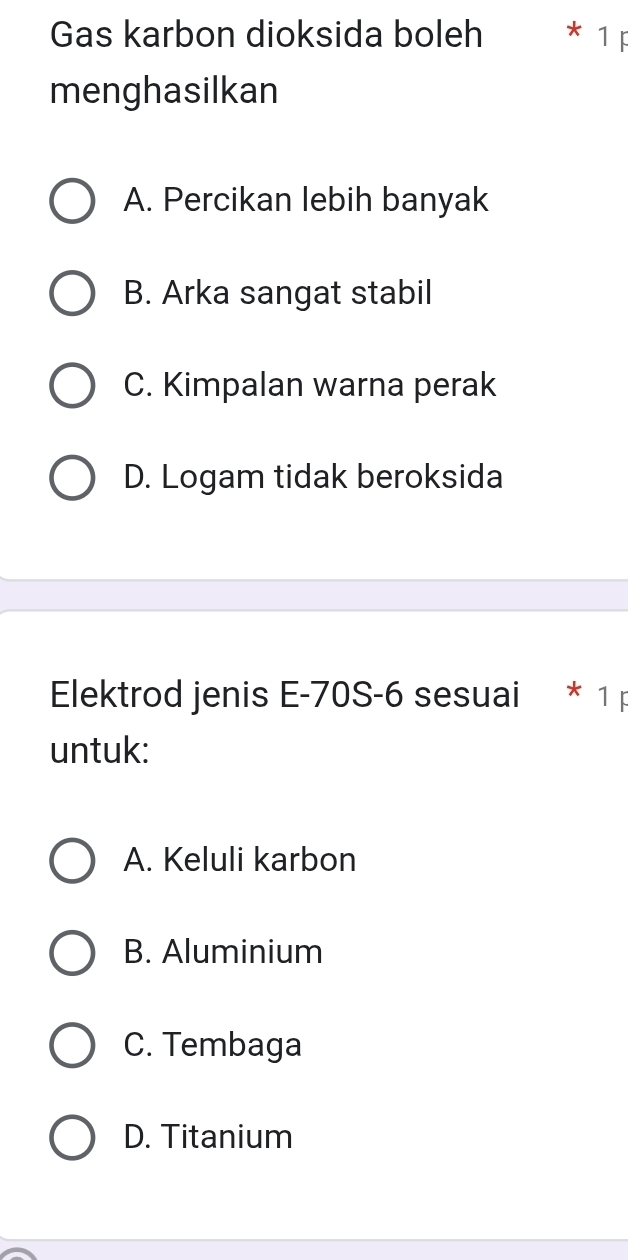This screenshot has width=628, height=1260.
Task: Click the "D. Logam tidak beroksida" option label
Action: (313, 477)
